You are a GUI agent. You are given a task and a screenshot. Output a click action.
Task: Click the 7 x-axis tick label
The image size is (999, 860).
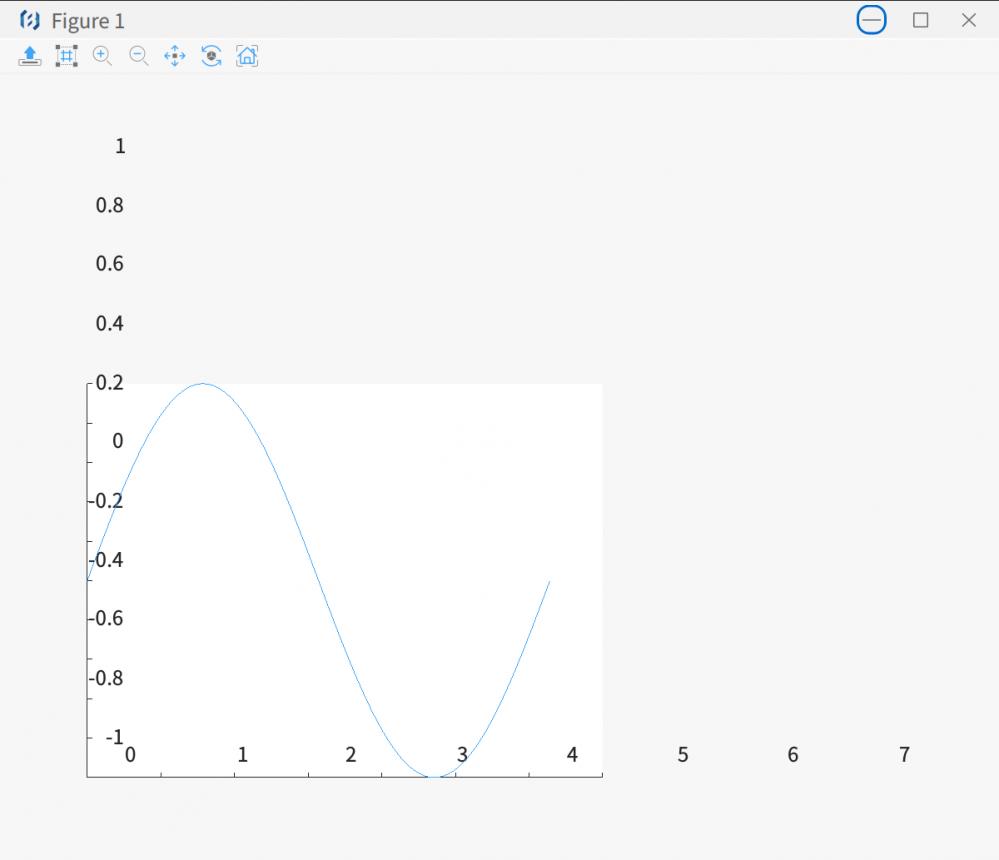[904, 755]
